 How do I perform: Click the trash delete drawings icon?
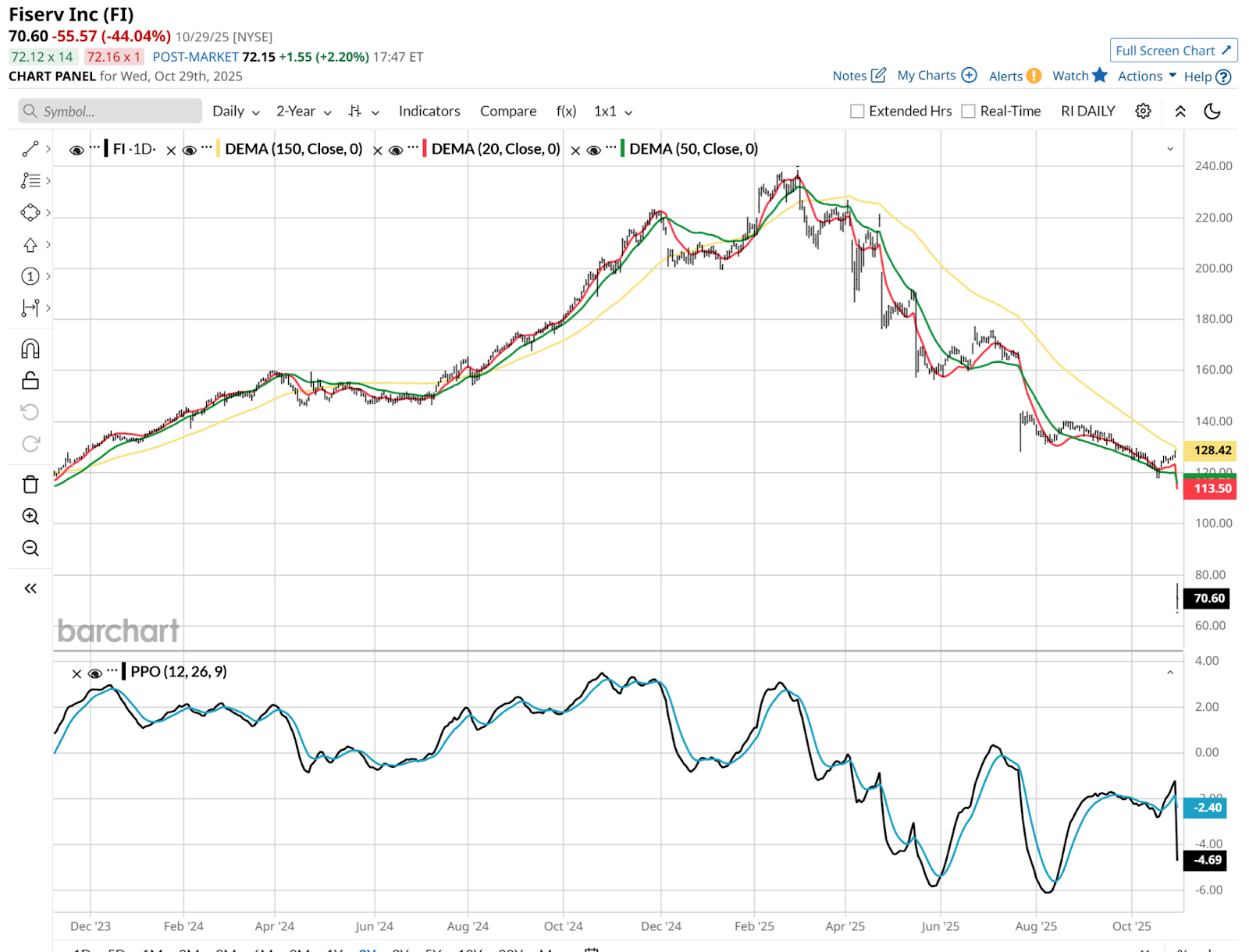30,485
